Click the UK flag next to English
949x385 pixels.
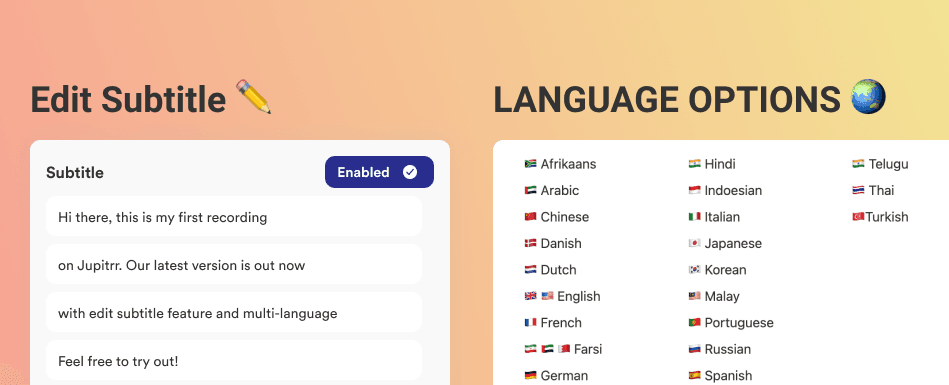point(530,296)
